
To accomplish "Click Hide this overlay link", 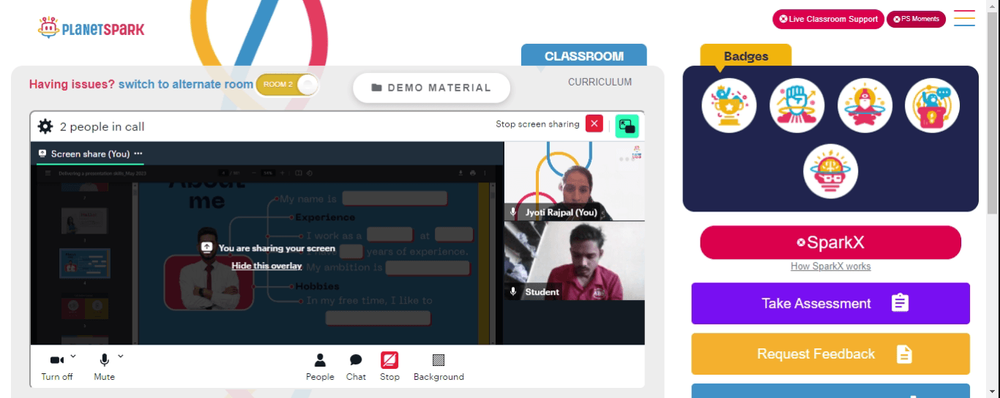I will click(x=267, y=266).
